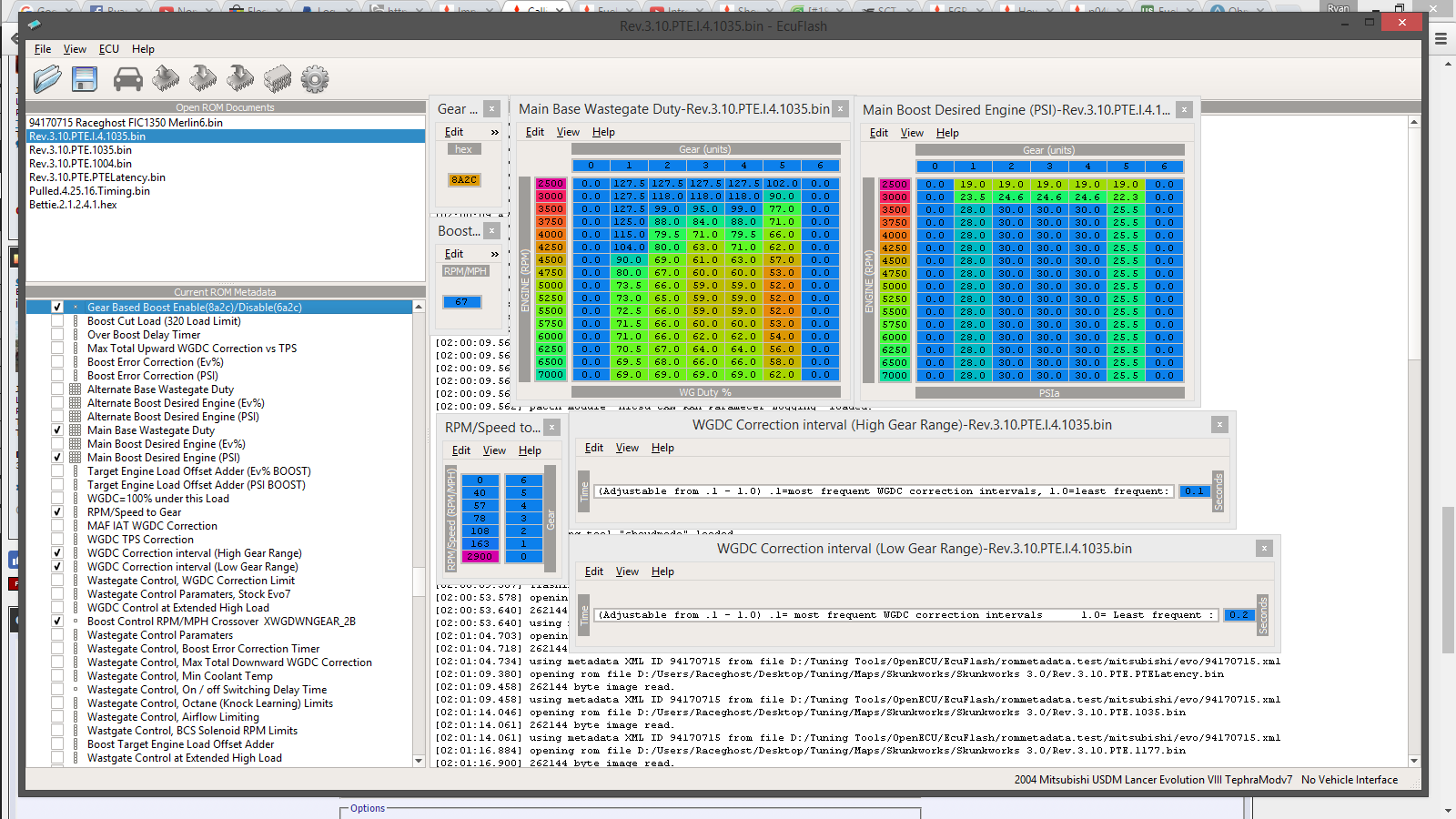Expand the Gear window menu overflow chevron
This screenshot has height=819, width=1456.
tap(495, 132)
